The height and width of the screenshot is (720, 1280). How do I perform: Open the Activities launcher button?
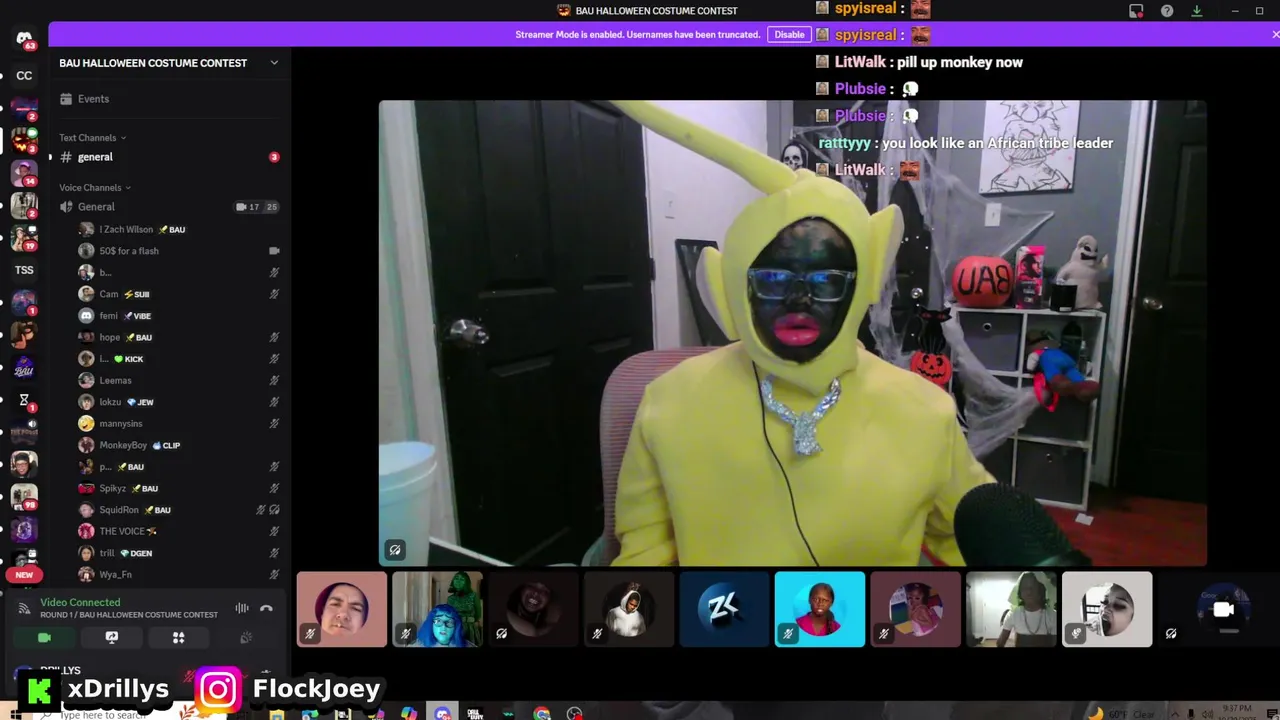(179, 637)
